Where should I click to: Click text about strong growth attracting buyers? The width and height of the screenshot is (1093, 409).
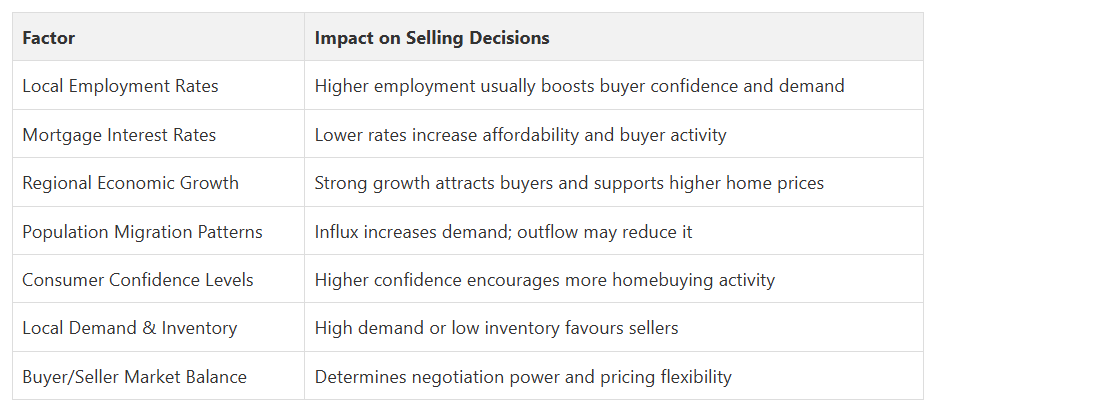pyautogui.click(x=569, y=183)
